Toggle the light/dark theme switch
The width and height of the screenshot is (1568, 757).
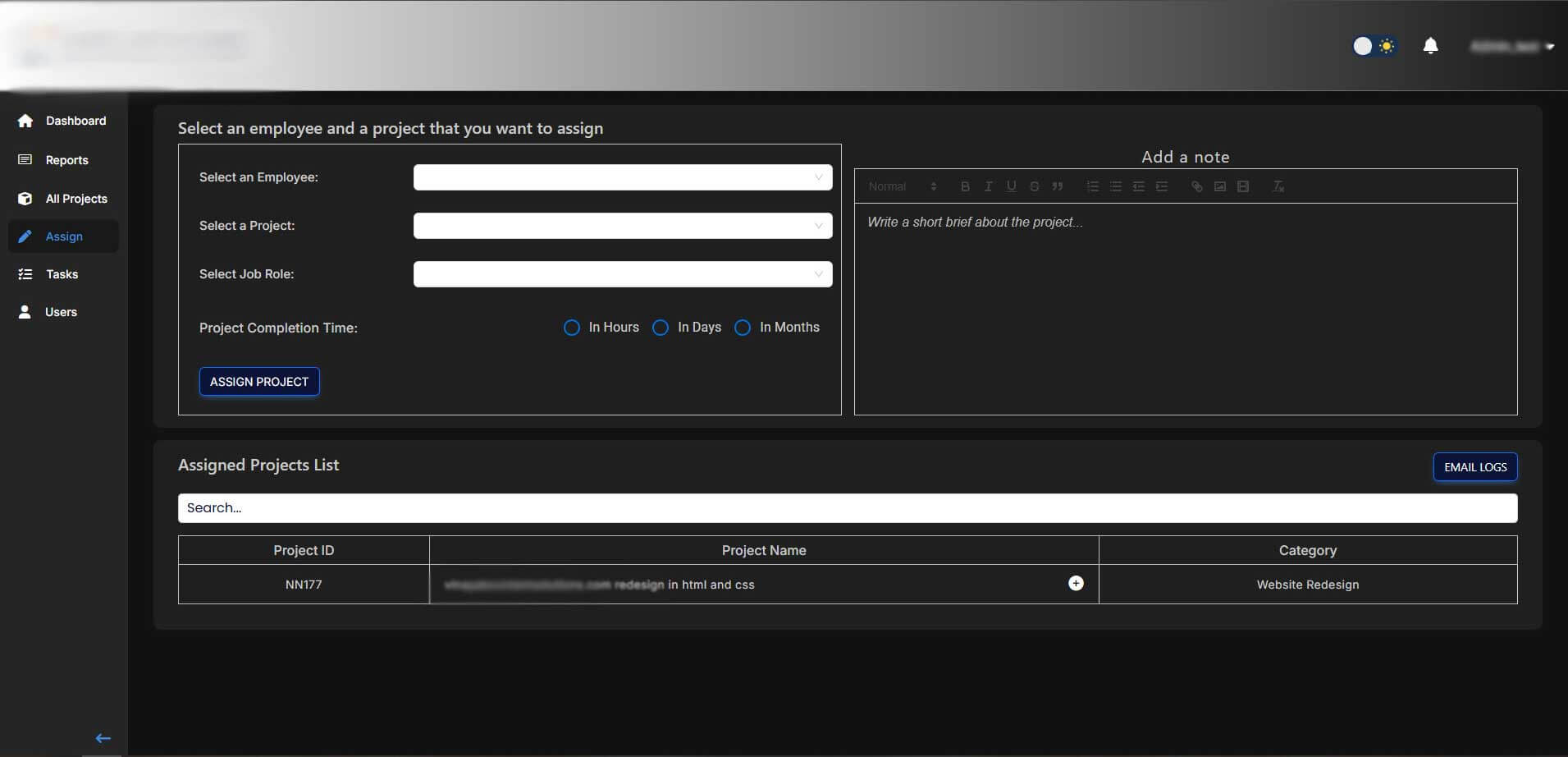(1374, 46)
